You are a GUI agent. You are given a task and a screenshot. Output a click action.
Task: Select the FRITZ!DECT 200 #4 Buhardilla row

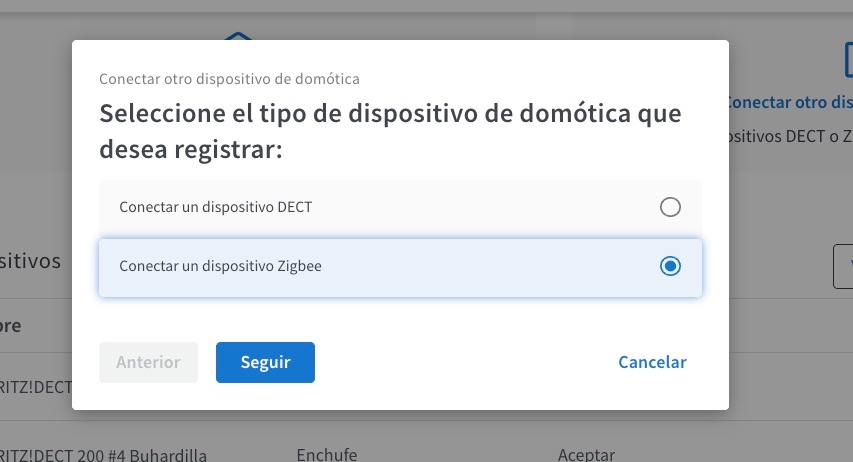(x=103, y=455)
